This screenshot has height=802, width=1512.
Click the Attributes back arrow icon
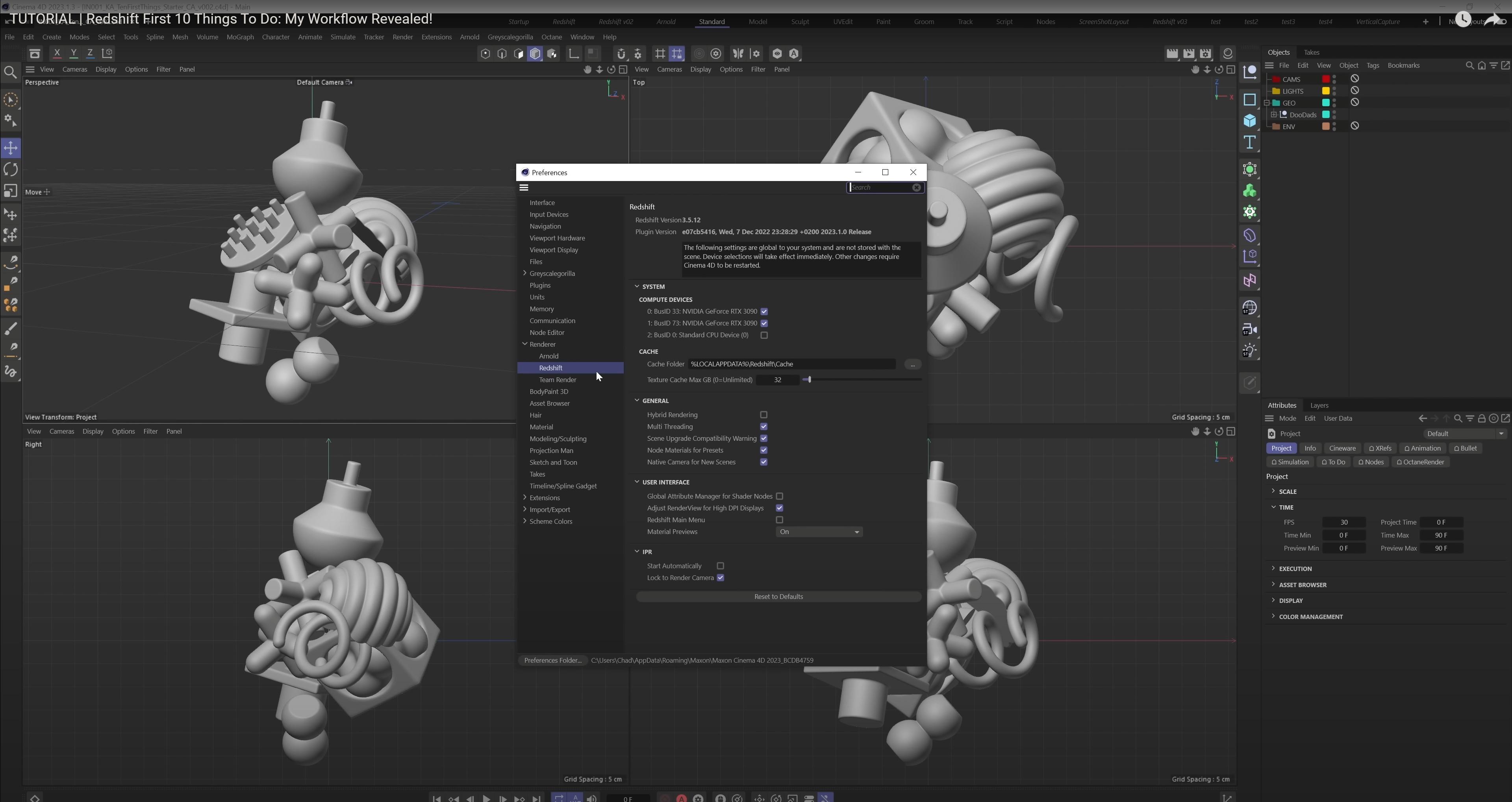(x=1422, y=419)
